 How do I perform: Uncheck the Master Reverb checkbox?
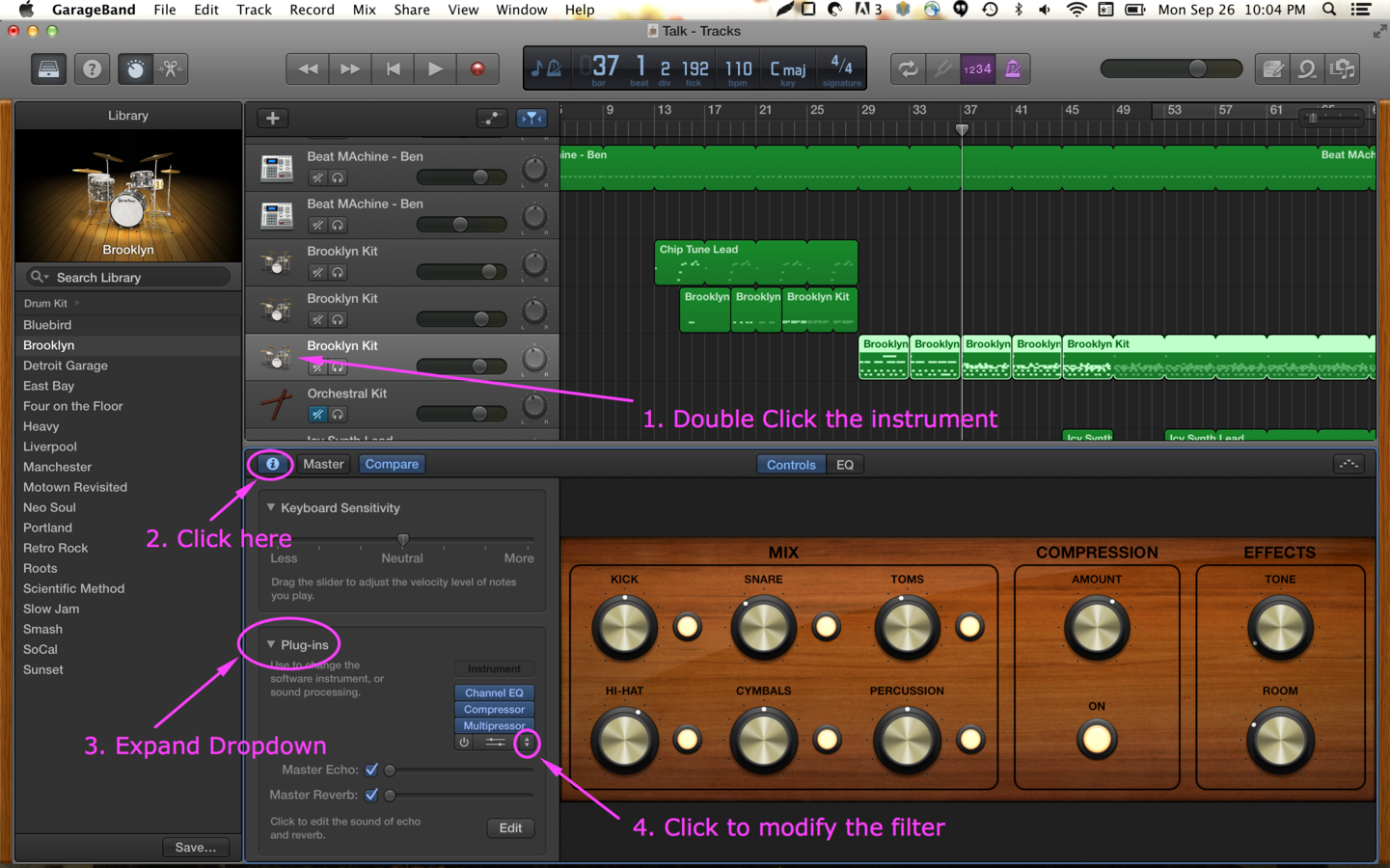click(x=371, y=795)
